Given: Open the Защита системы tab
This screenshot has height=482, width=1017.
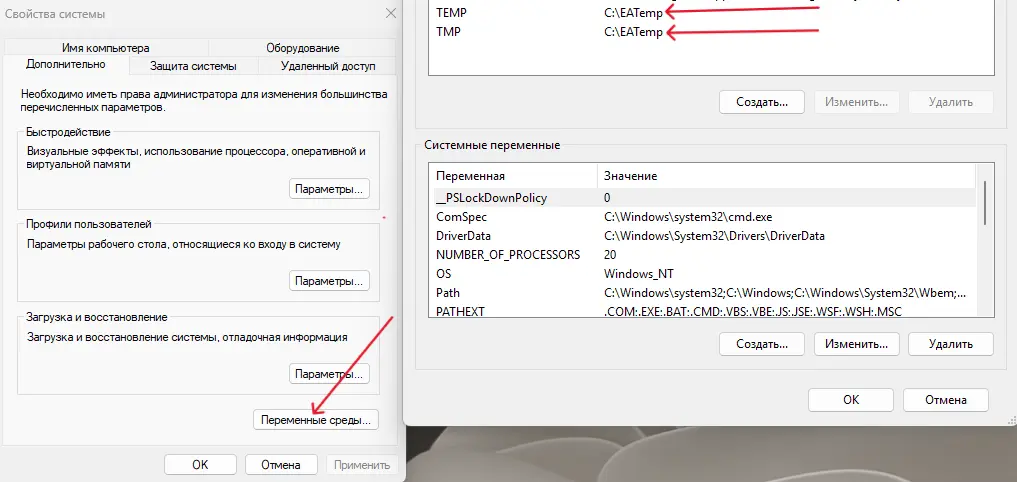Looking at the screenshot, I should point(193,66).
